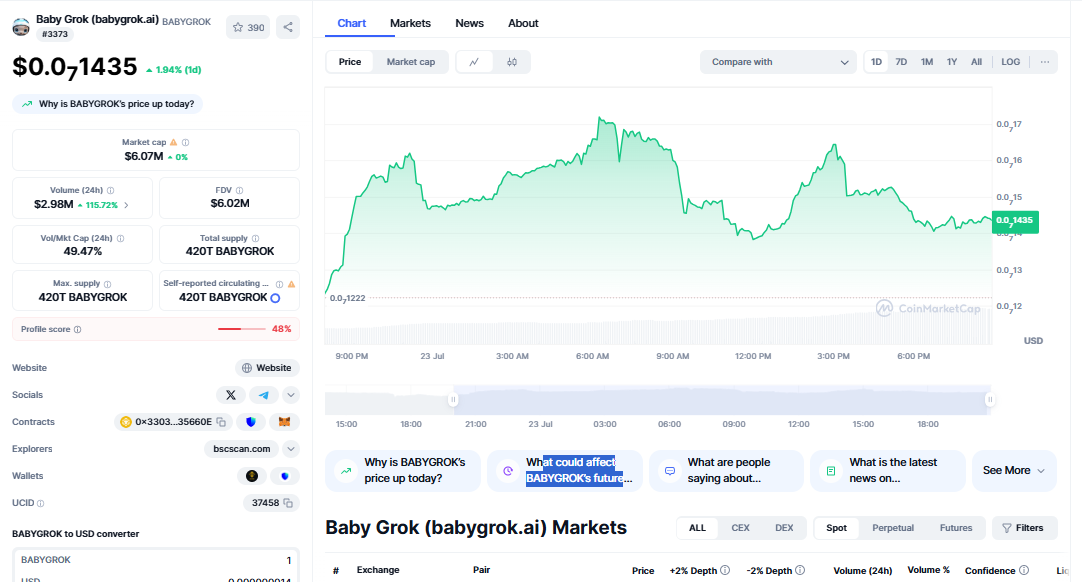This screenshot has height=582, width=1082.
Task: Expand more Socials chevron
Action: click(x=291, y=395)
